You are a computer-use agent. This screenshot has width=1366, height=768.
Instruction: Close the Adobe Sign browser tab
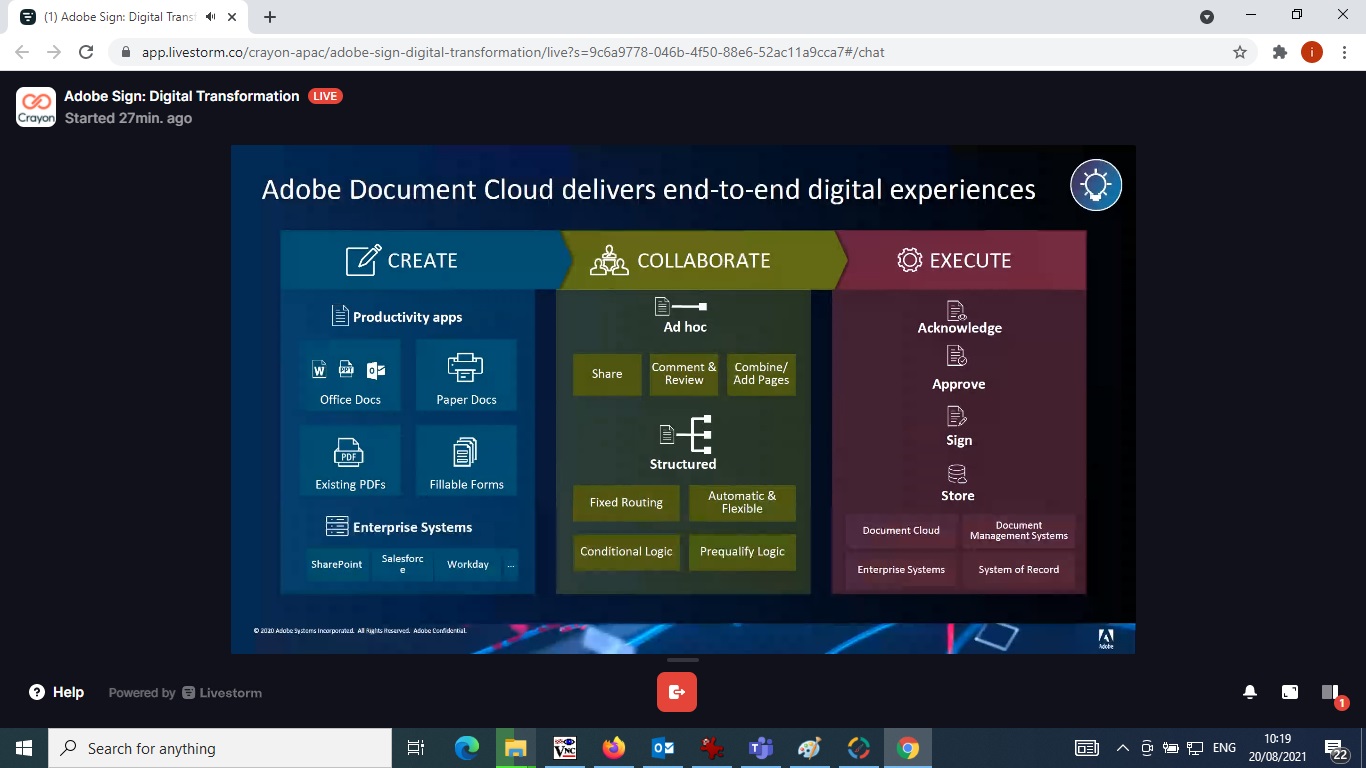point(233,17)
